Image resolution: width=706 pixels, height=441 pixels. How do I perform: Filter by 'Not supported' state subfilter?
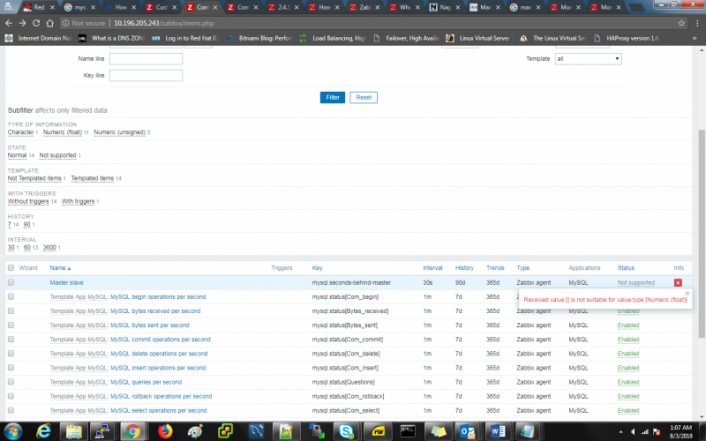[58, 155]
